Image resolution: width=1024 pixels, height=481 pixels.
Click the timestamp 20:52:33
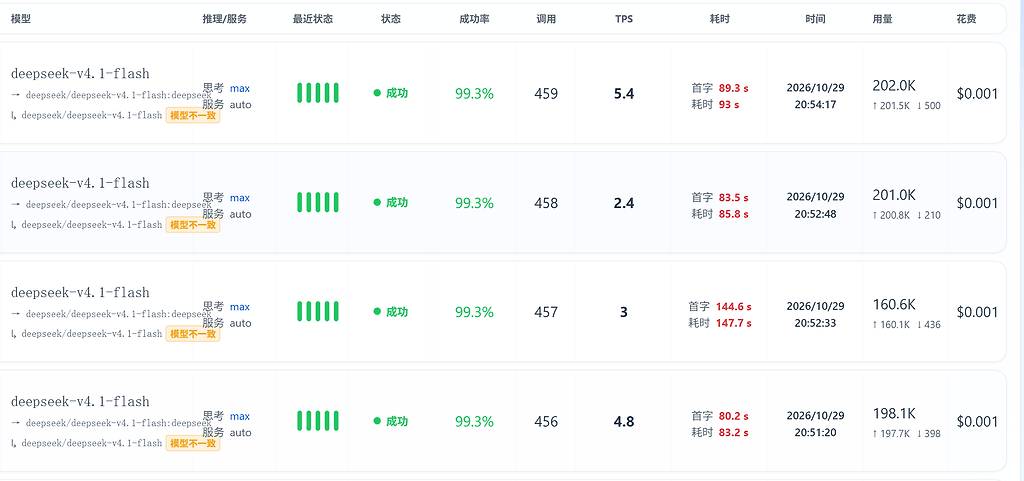click(816, 323)
